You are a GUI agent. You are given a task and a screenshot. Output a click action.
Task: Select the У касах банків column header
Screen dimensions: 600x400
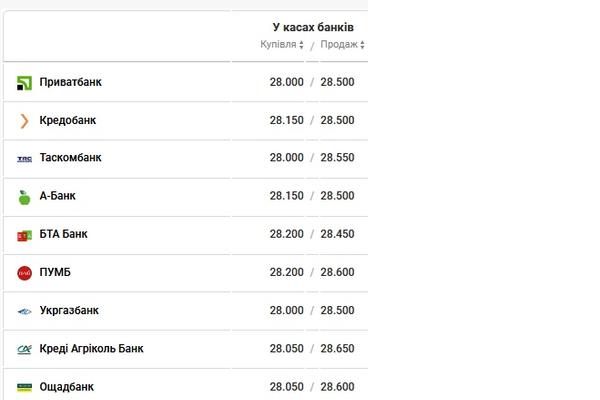[313, 28]
